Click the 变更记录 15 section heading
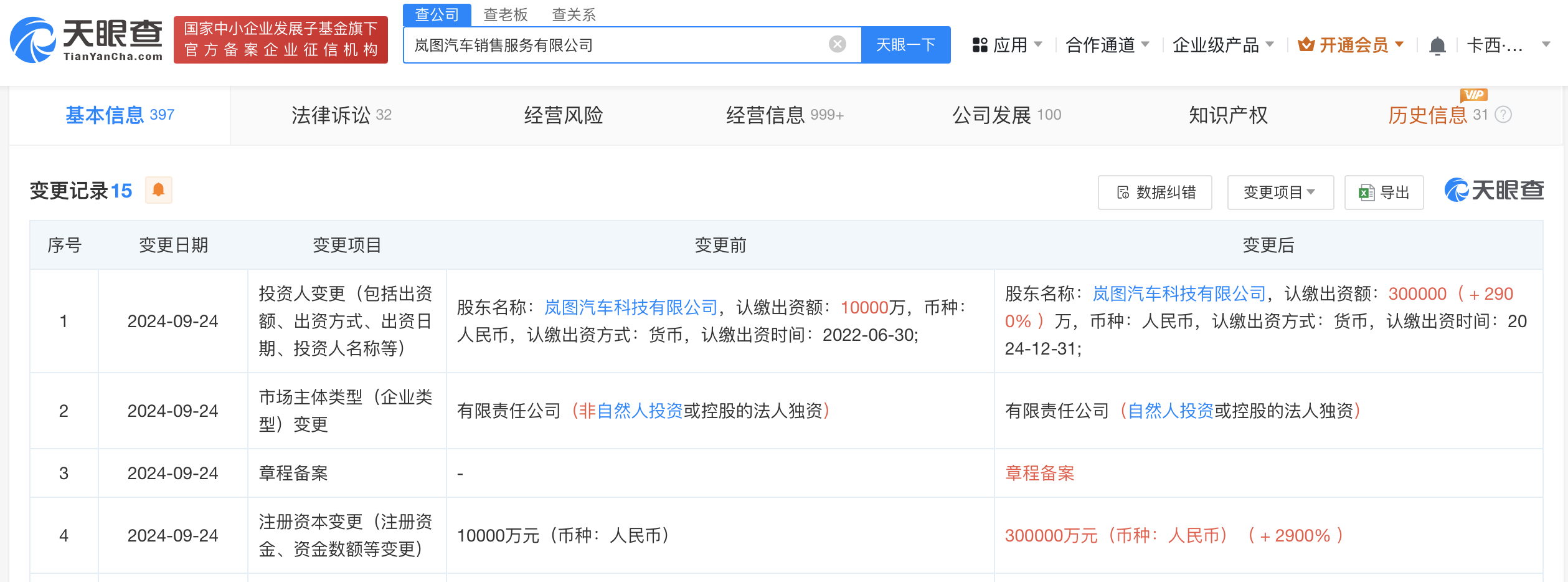The height and width of the screenshot is (582, 1568). [x=81, y=190]
